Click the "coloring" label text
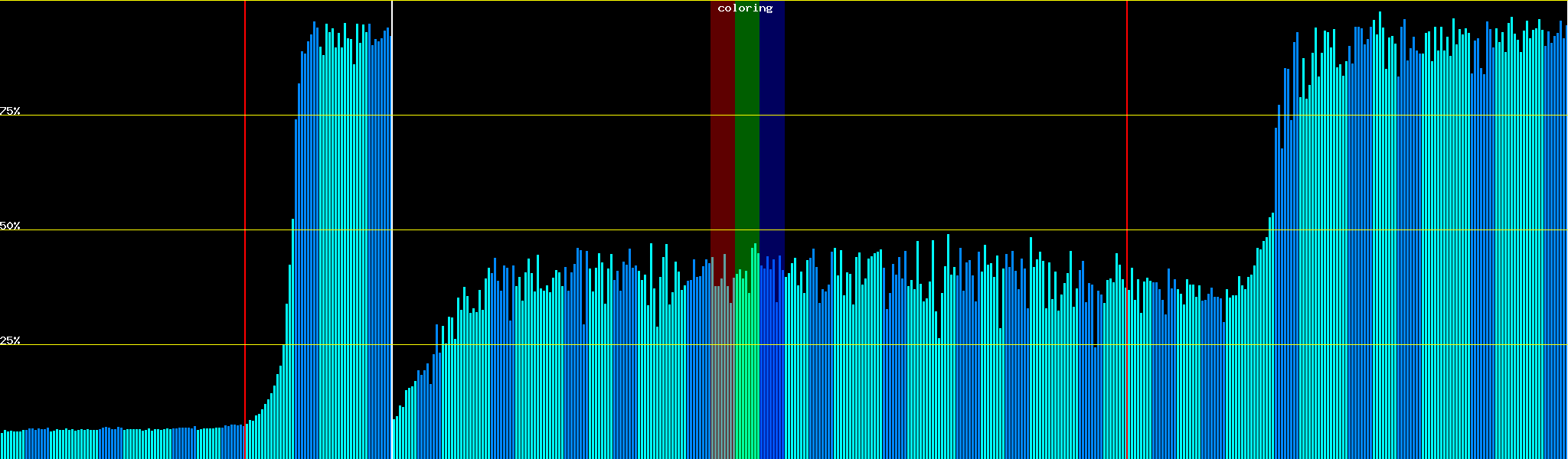The width and height of the screenshot is (1568, 459). coord(745,8)
